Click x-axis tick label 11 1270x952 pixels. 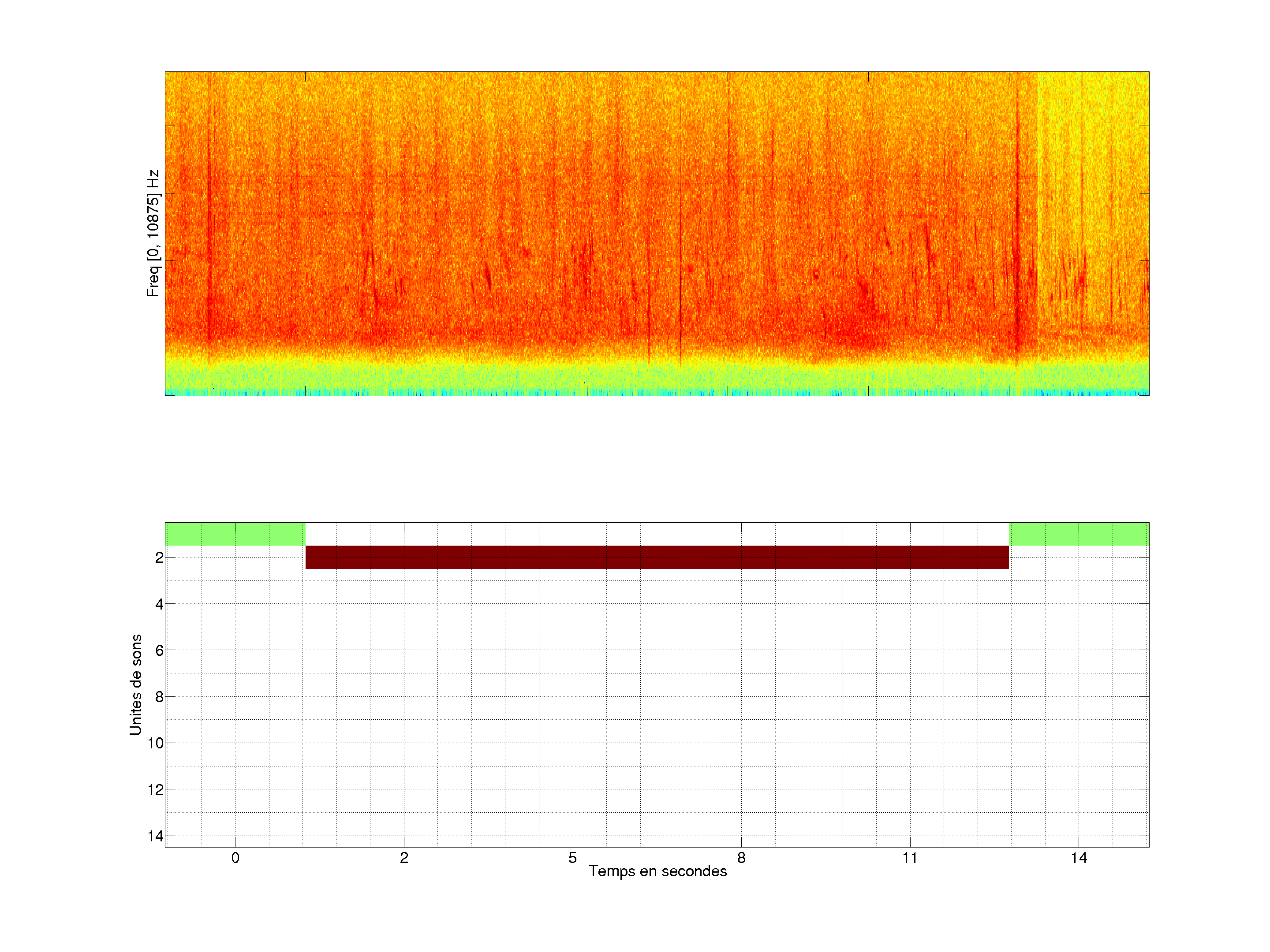[910, 858]
